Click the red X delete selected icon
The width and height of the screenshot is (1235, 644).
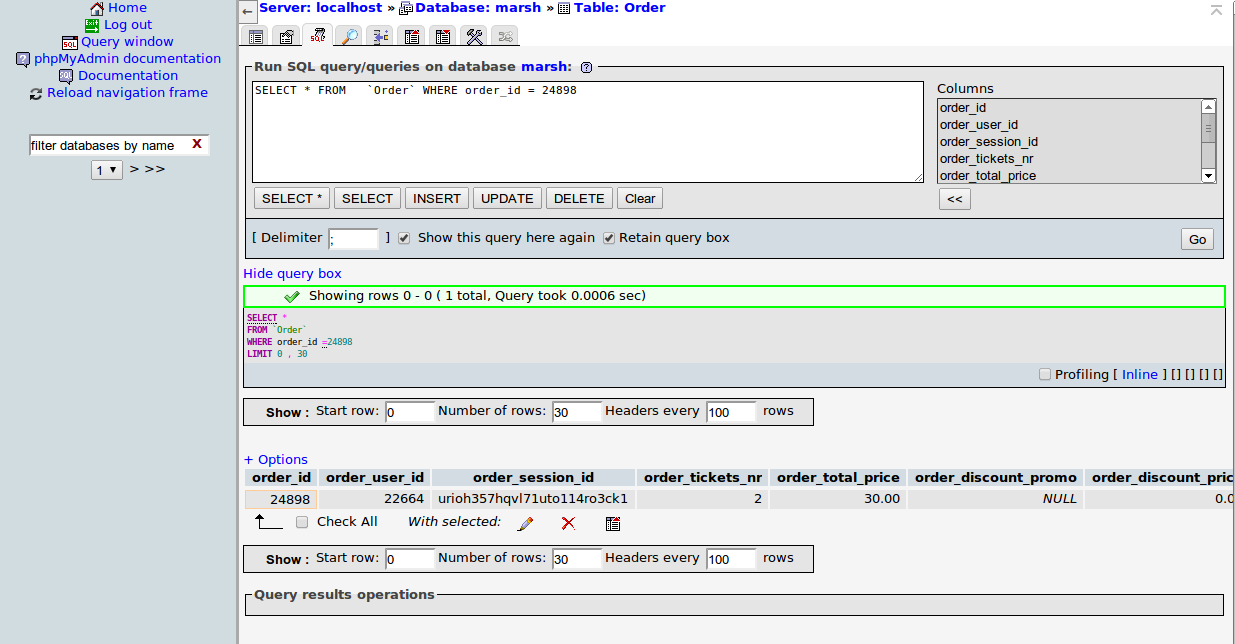568,523
